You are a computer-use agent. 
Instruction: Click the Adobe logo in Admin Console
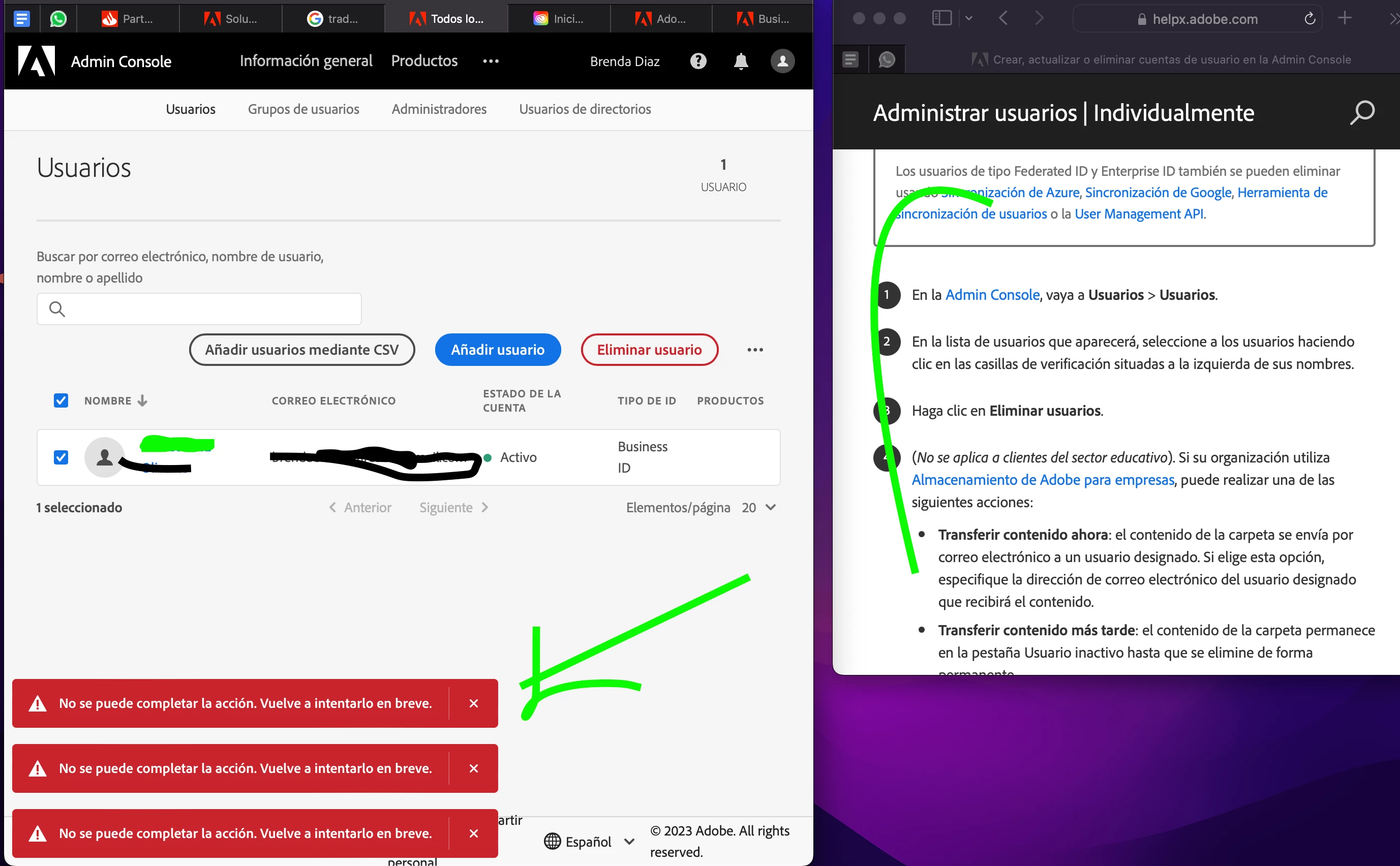[x=37, y=60]
